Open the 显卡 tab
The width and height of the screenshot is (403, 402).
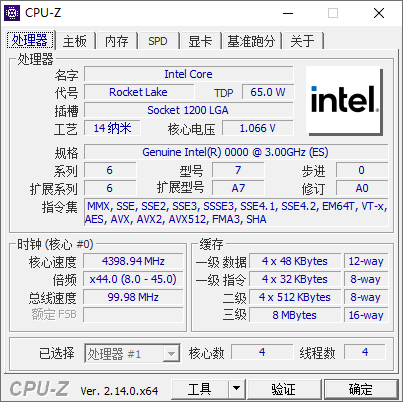click(x=200, y=41)
